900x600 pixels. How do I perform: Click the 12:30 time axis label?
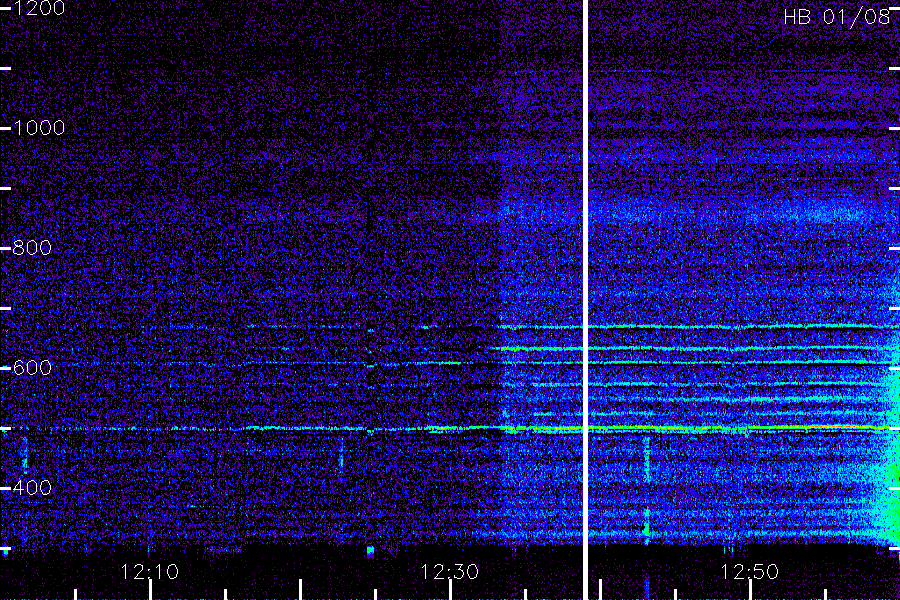coord(449,572)
